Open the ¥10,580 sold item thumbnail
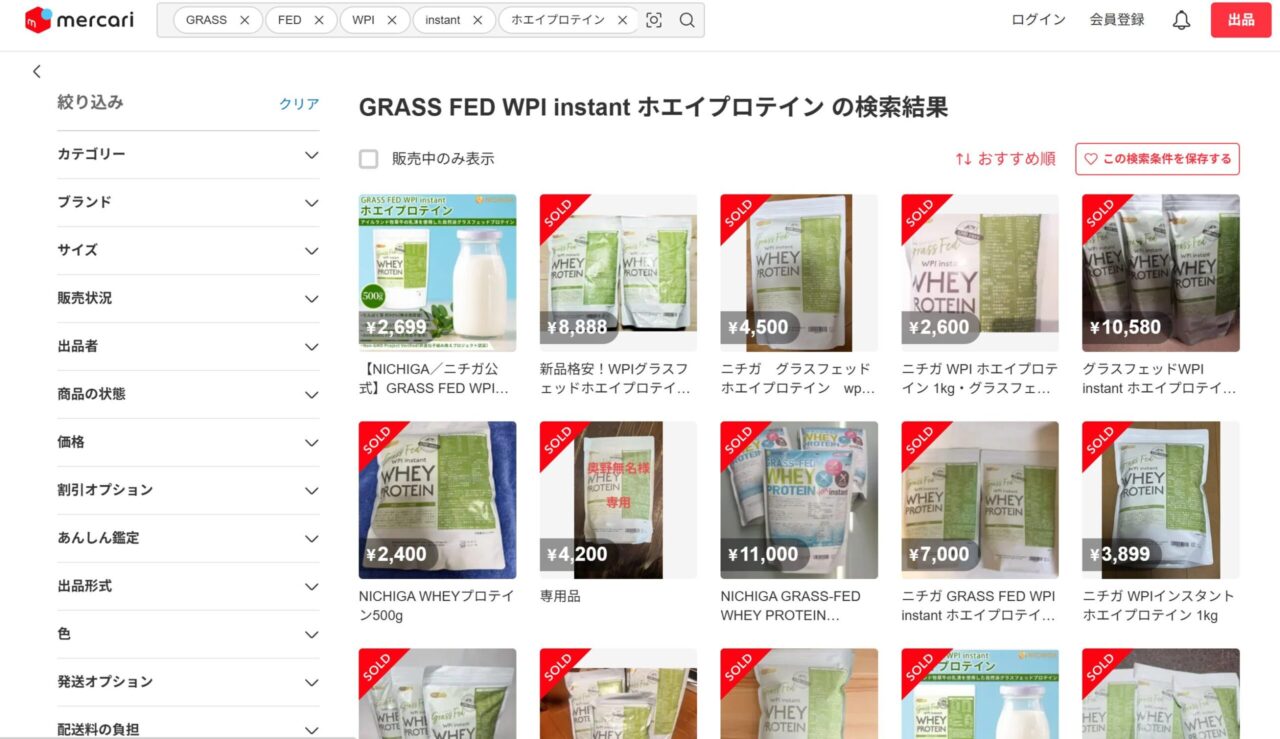The height and width of the screenshot is (739, 1280). pyautogui.click(x=1161, y=273)
